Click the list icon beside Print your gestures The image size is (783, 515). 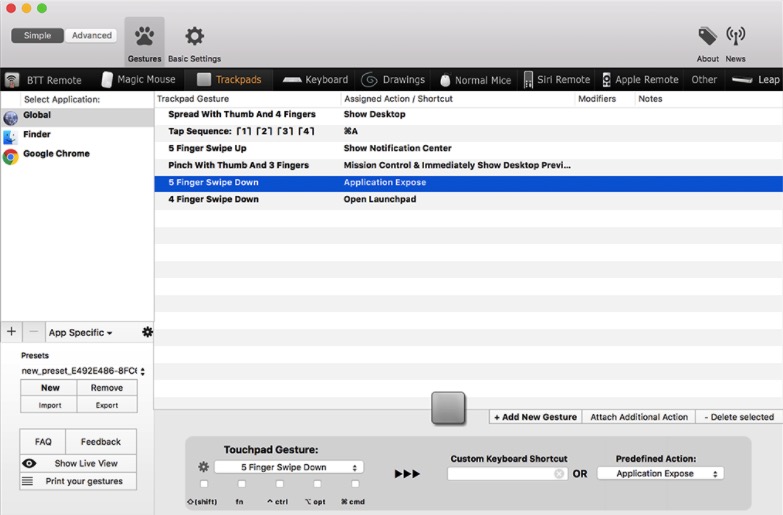click(27, 481)
